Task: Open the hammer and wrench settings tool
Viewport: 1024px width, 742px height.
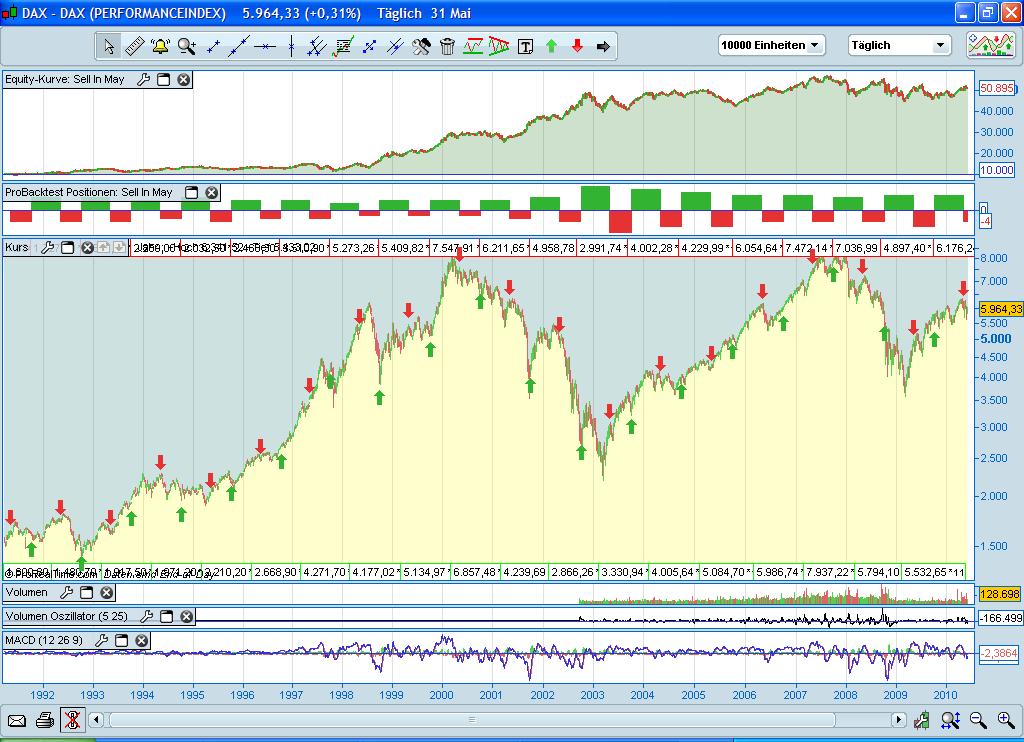Action: [x=421, y=46]
